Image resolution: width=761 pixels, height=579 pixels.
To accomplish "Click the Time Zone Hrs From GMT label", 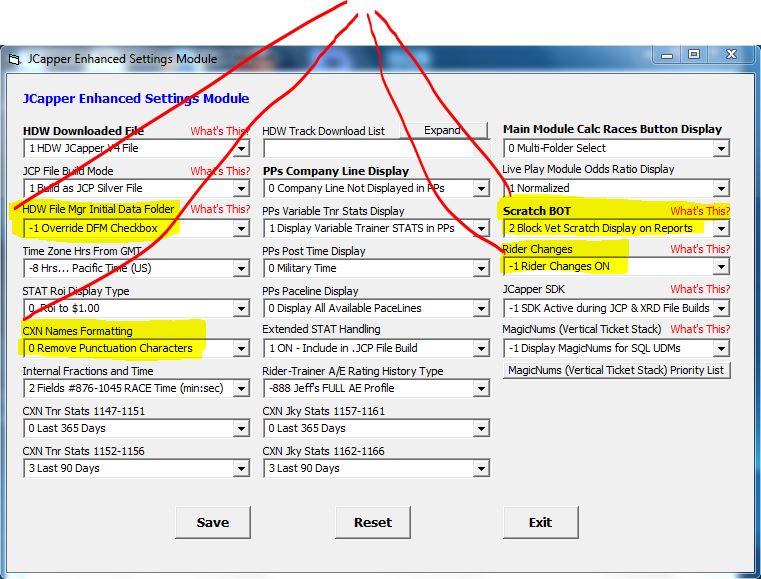I will [82, 251].
